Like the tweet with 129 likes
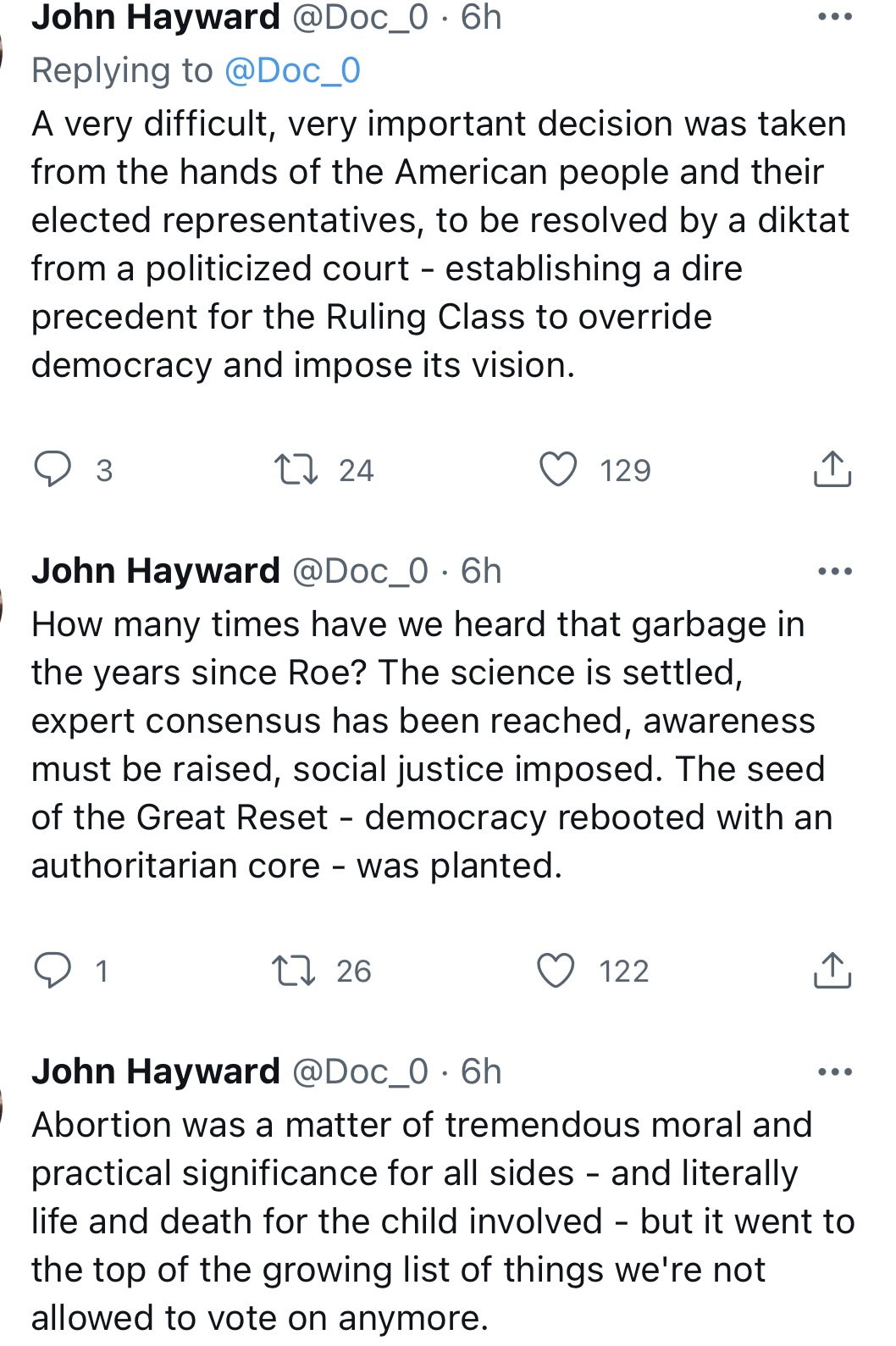896x1346 pixels. click(558, 469)
